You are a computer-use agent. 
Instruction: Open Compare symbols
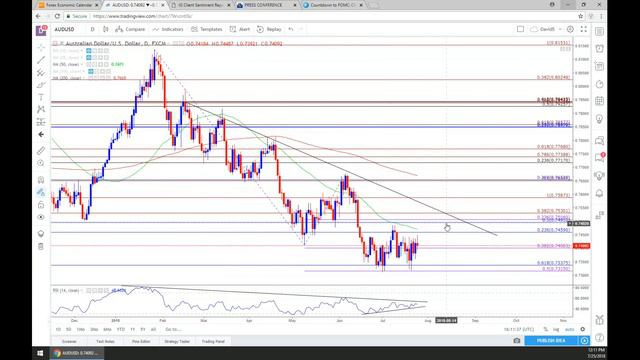pyautogui.click(x=130, y=29)
